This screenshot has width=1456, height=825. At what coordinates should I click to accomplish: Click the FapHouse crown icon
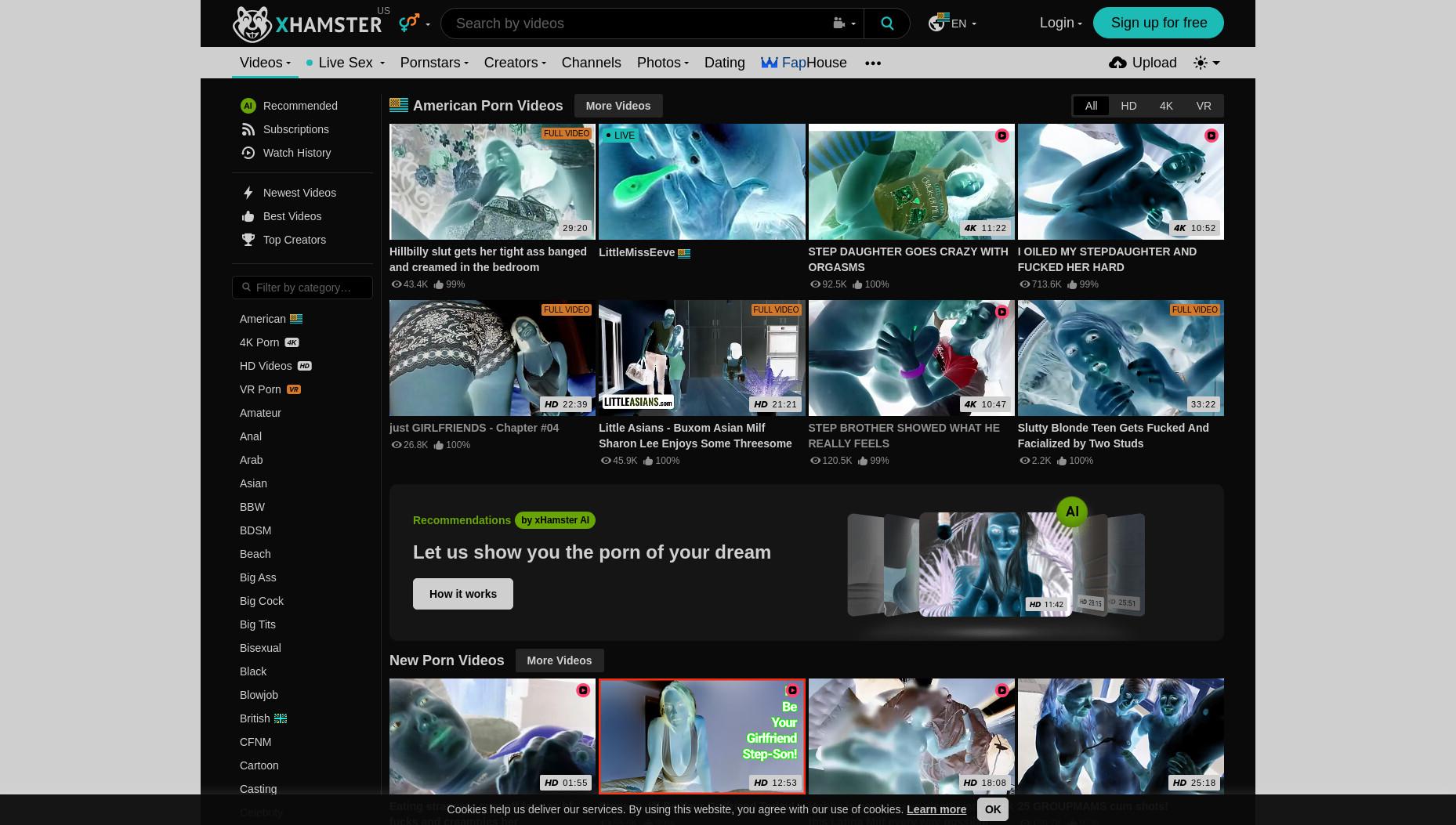click(770, 63)
